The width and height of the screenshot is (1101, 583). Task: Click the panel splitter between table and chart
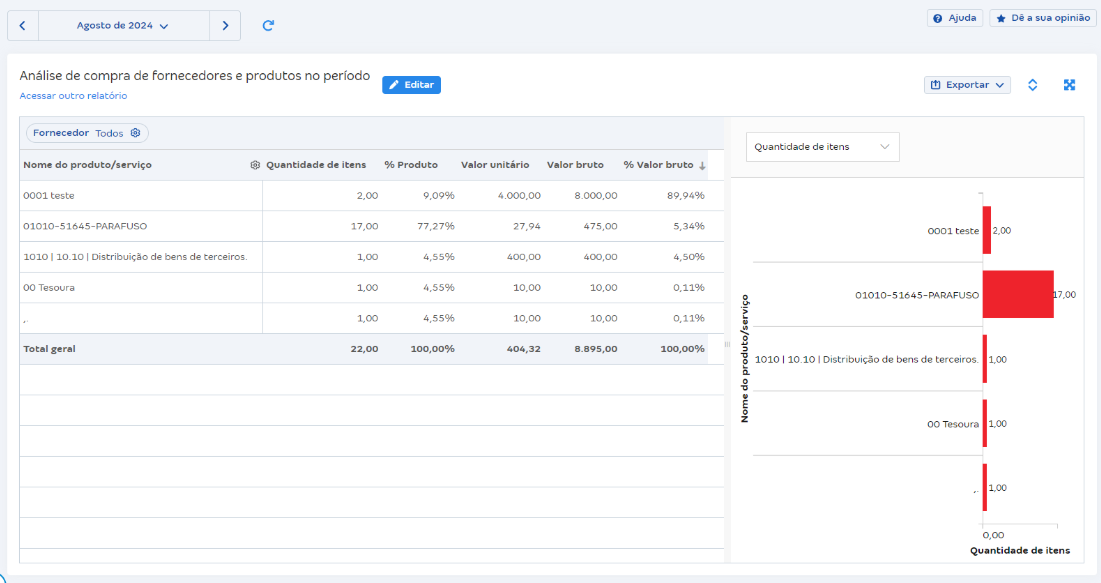point(727,345)
